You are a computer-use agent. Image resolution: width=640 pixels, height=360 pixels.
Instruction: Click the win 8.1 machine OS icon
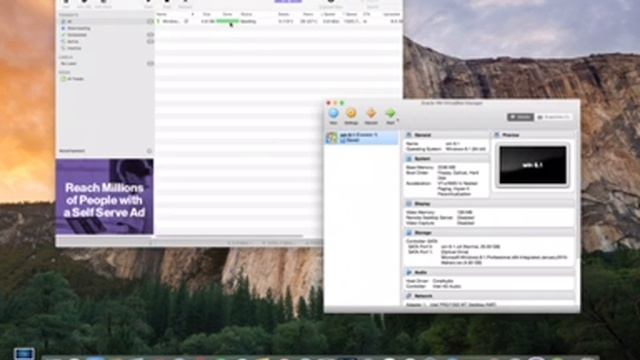click(331, 138)
